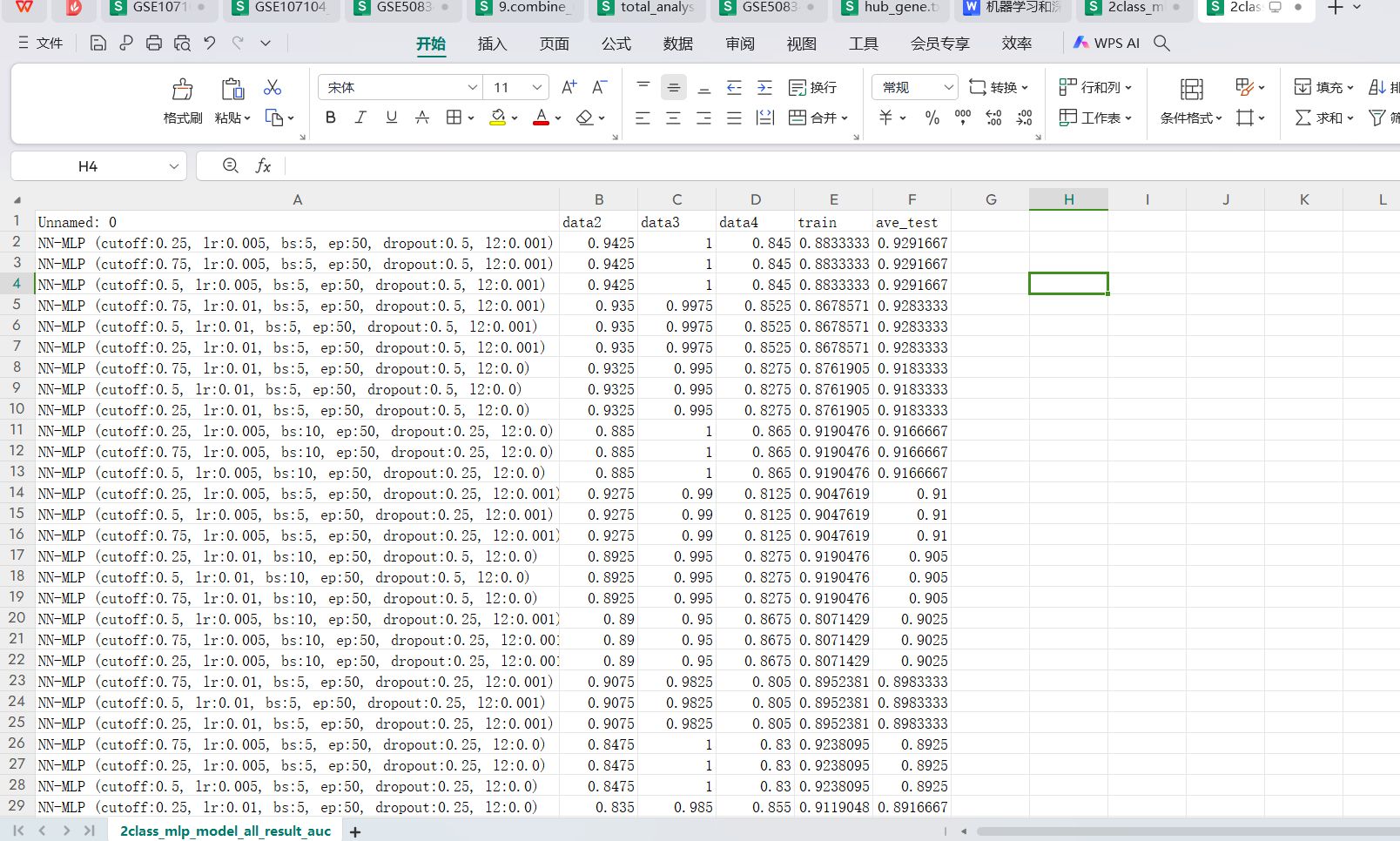Apply the red font color
The height and width of the screenshot is (841, 1400).
point(541,118)
